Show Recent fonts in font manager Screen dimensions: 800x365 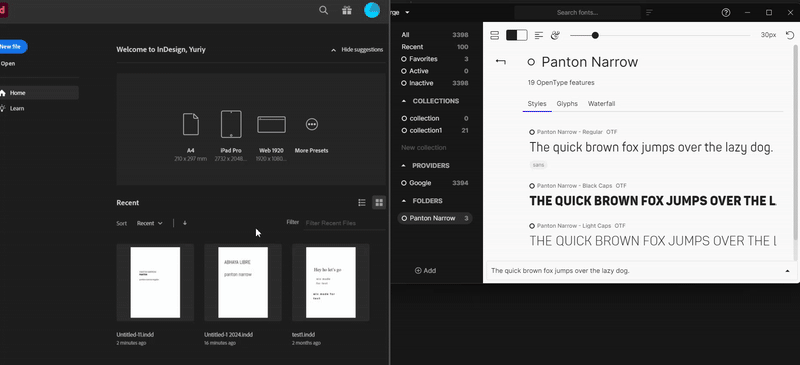coord(435,47)
